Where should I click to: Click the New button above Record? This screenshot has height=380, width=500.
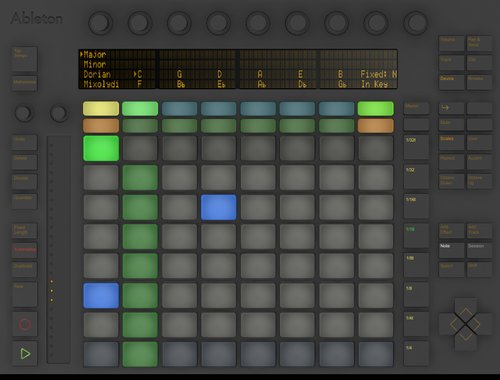(x=25, y=295)
